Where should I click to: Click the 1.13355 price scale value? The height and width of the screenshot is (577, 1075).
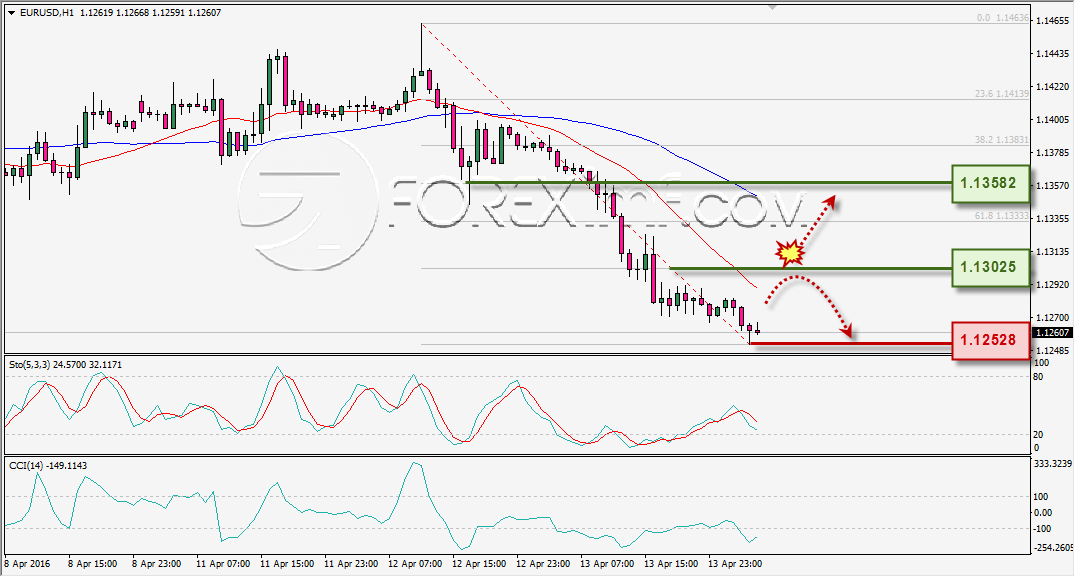[1052, 218]
